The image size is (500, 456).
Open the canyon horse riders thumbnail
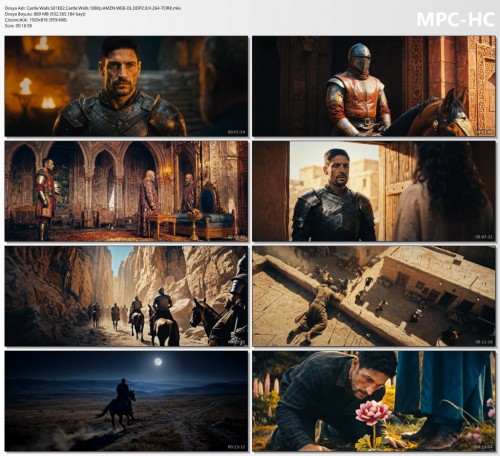126,296
